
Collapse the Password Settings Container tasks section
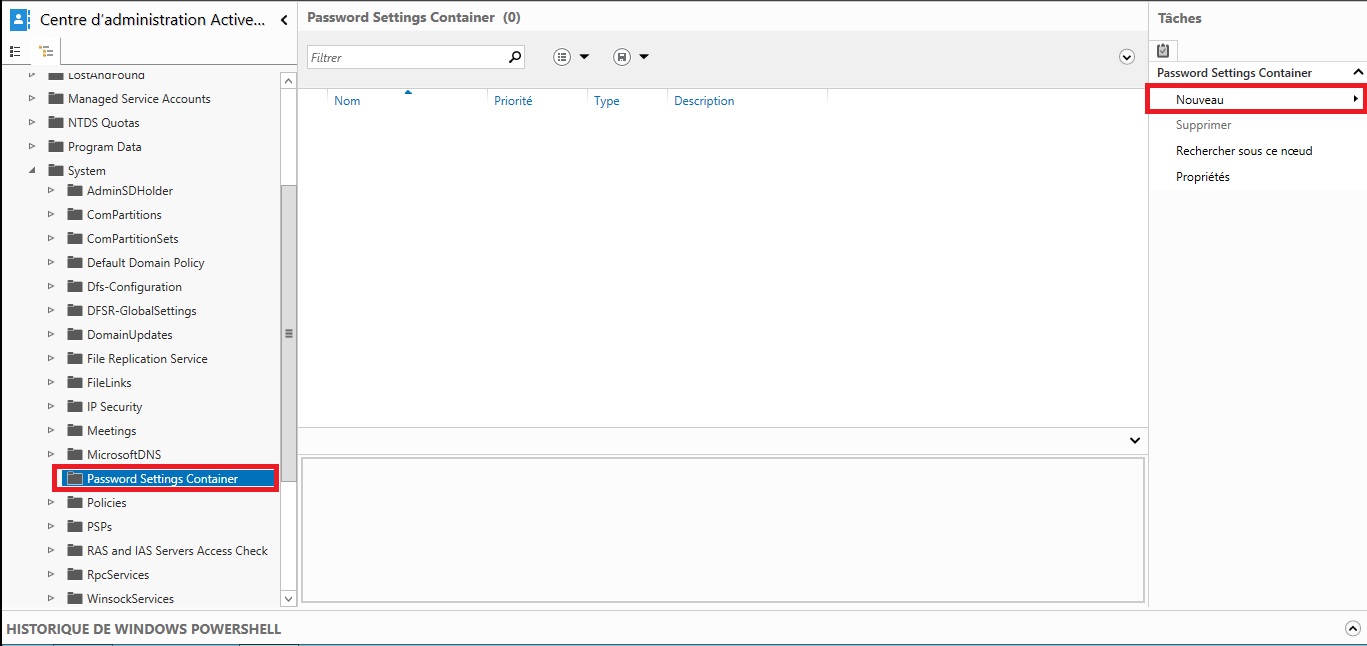click(1357, 73)
